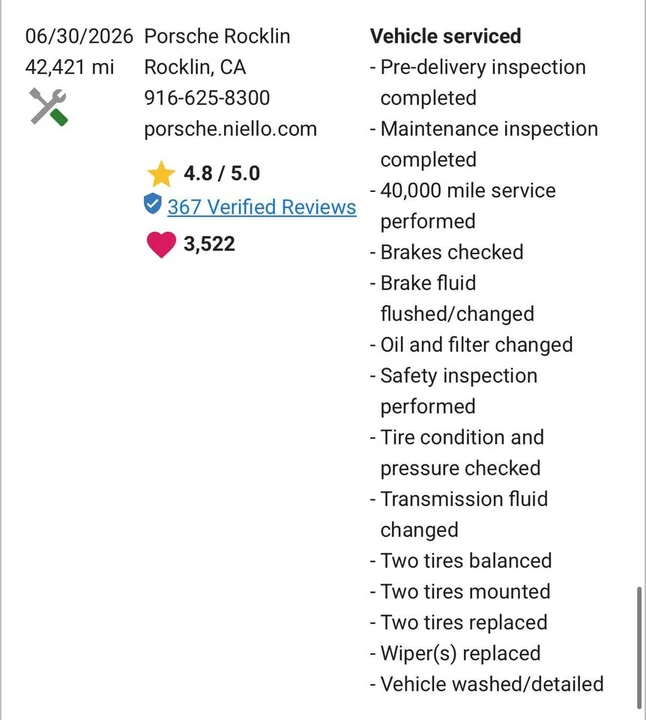Click the Vehicle washed/detailed entry
The height and width of the screenshot is (720, 646).
click(487, 684)
